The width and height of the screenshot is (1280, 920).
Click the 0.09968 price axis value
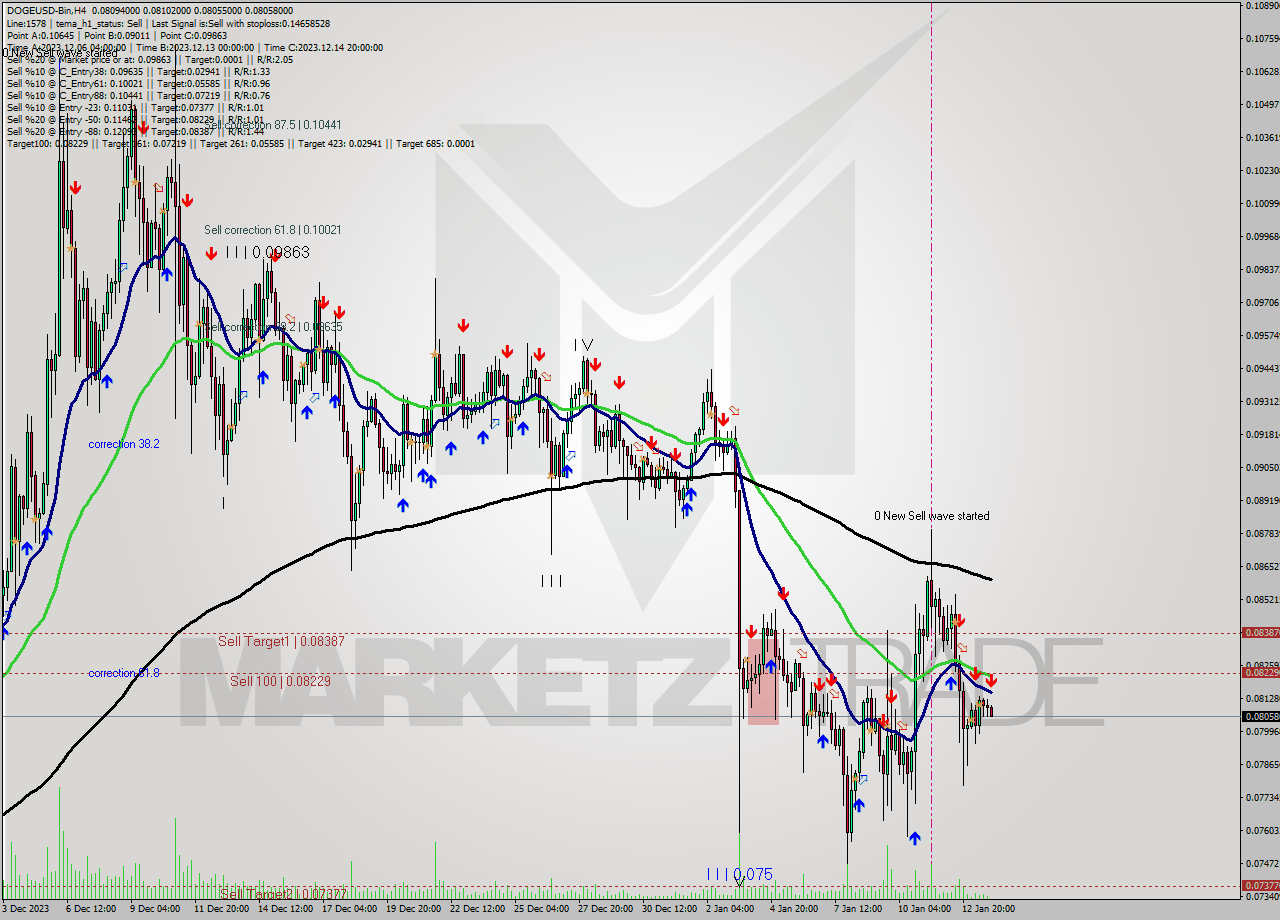(x=1261, y=236)
